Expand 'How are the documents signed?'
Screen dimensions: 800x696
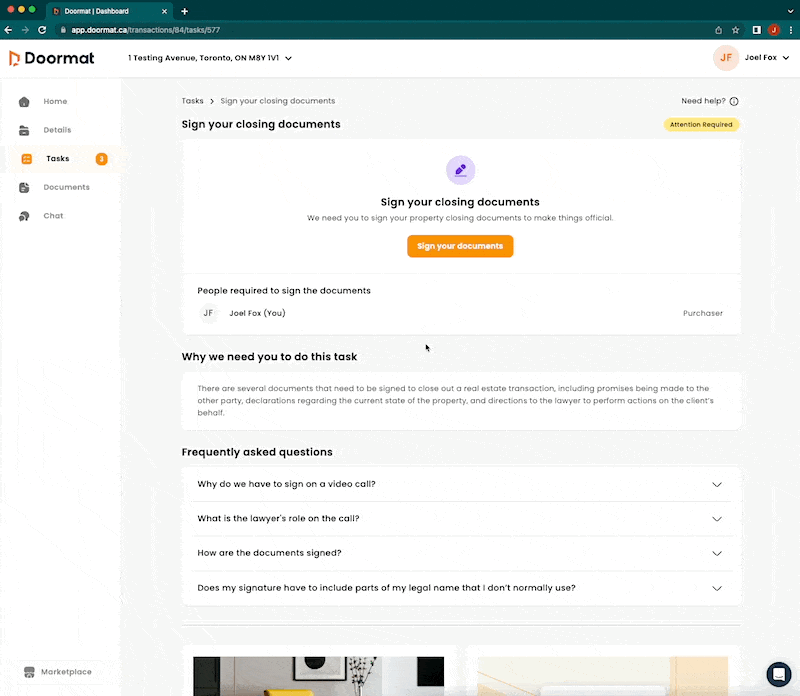coord(716,553)
